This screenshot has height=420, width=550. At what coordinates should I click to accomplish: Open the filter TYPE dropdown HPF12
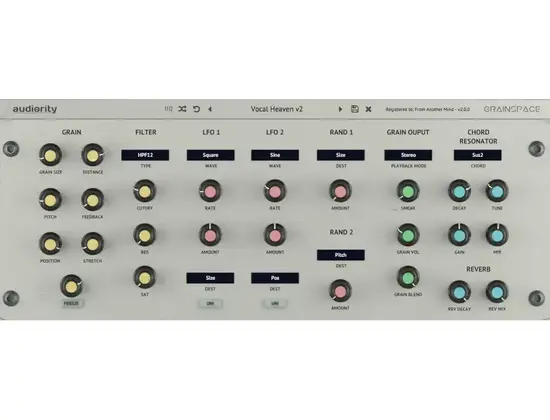click(145, 155)
